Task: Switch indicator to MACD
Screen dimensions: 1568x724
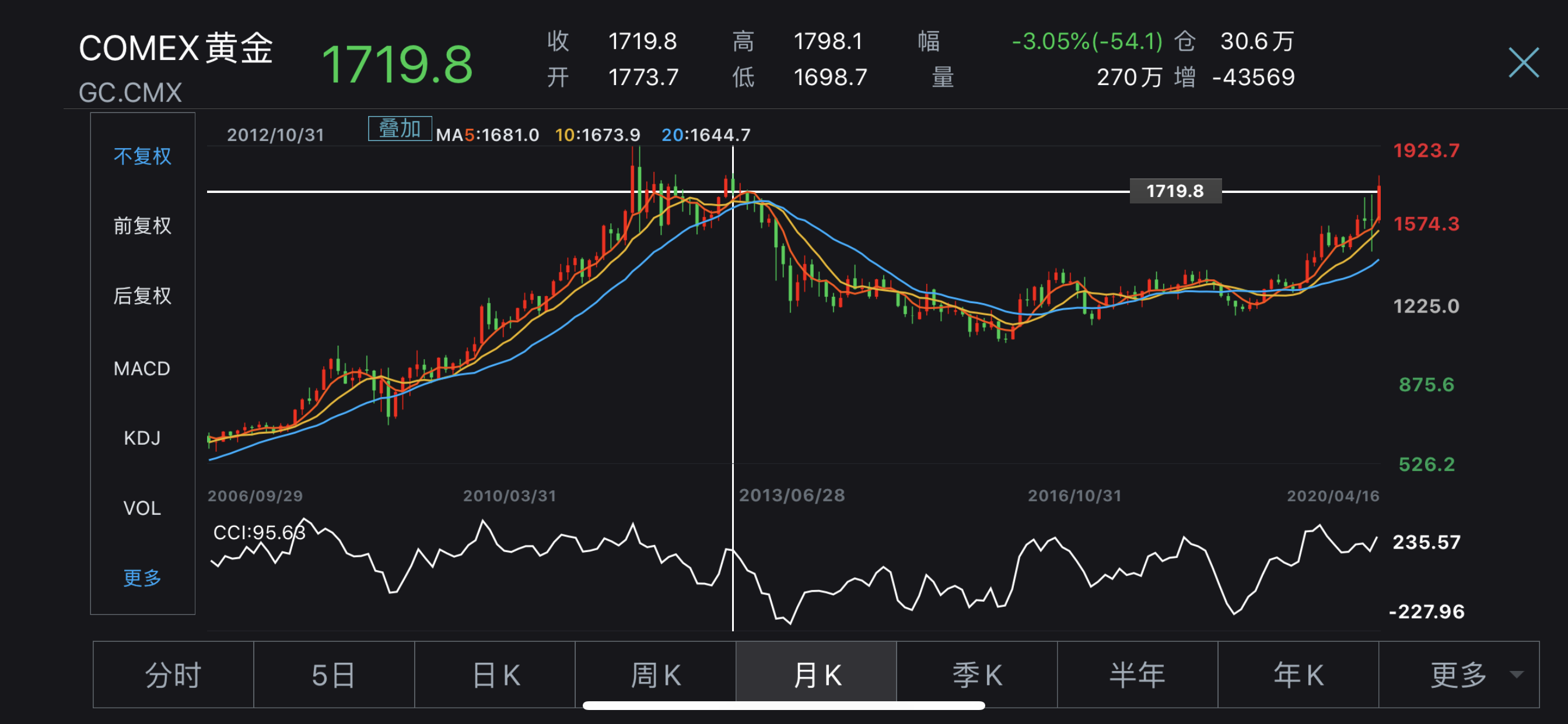Action: pos(142,368)
